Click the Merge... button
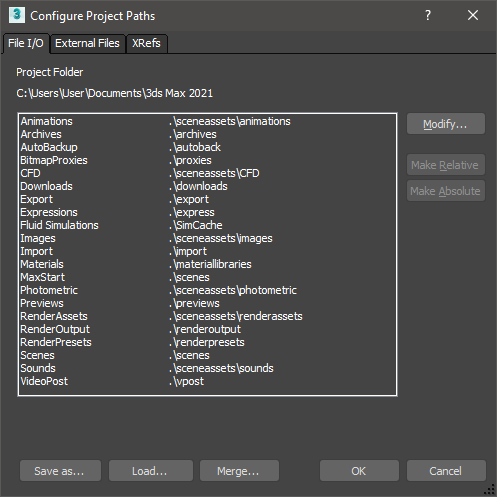Viewport: 497px width, 497px height. [x=239, y=471]
